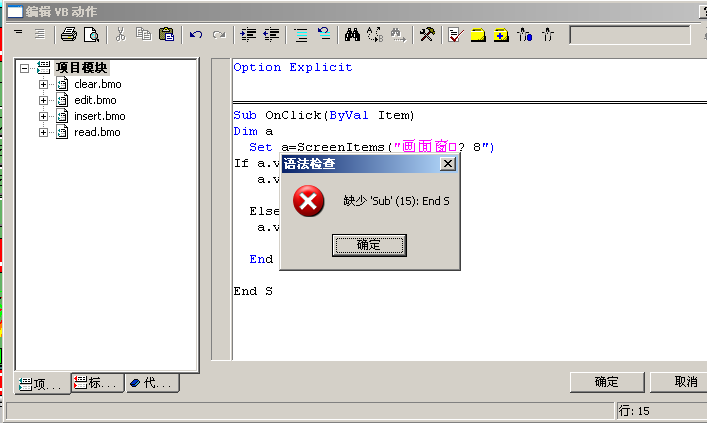Click the uncomment lines icon

(324, 34)
